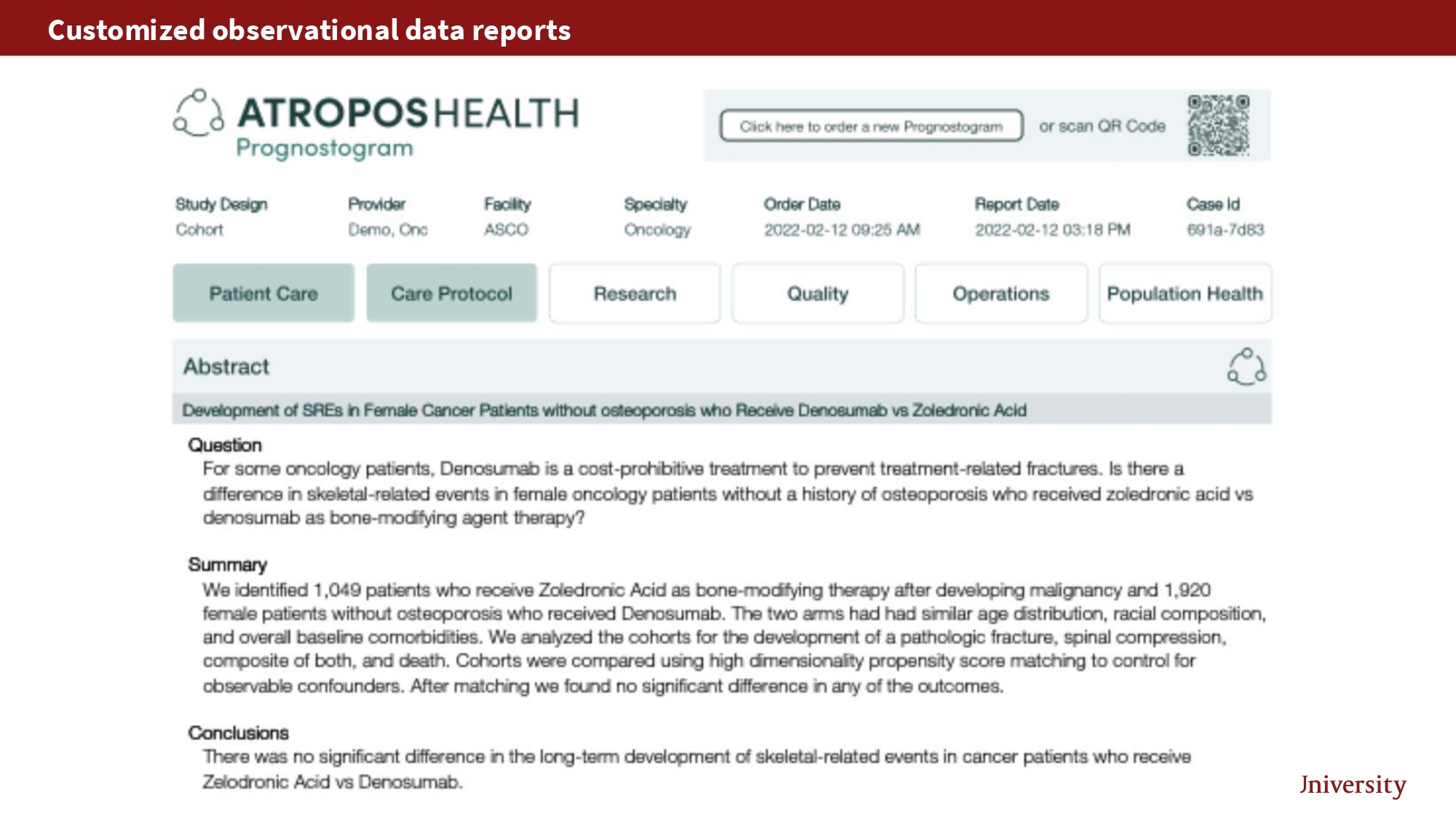
Task: Click the Abstract section header
Action: coord(226,366)
